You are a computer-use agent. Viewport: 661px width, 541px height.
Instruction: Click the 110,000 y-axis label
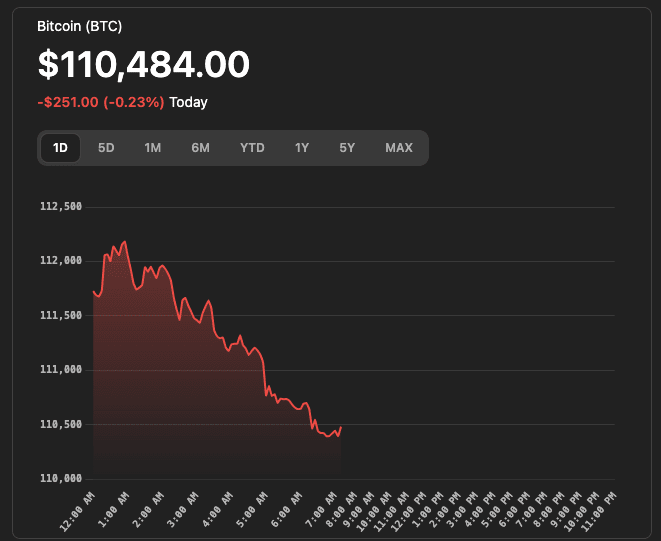pyautogui.click(x=60, y=478)
